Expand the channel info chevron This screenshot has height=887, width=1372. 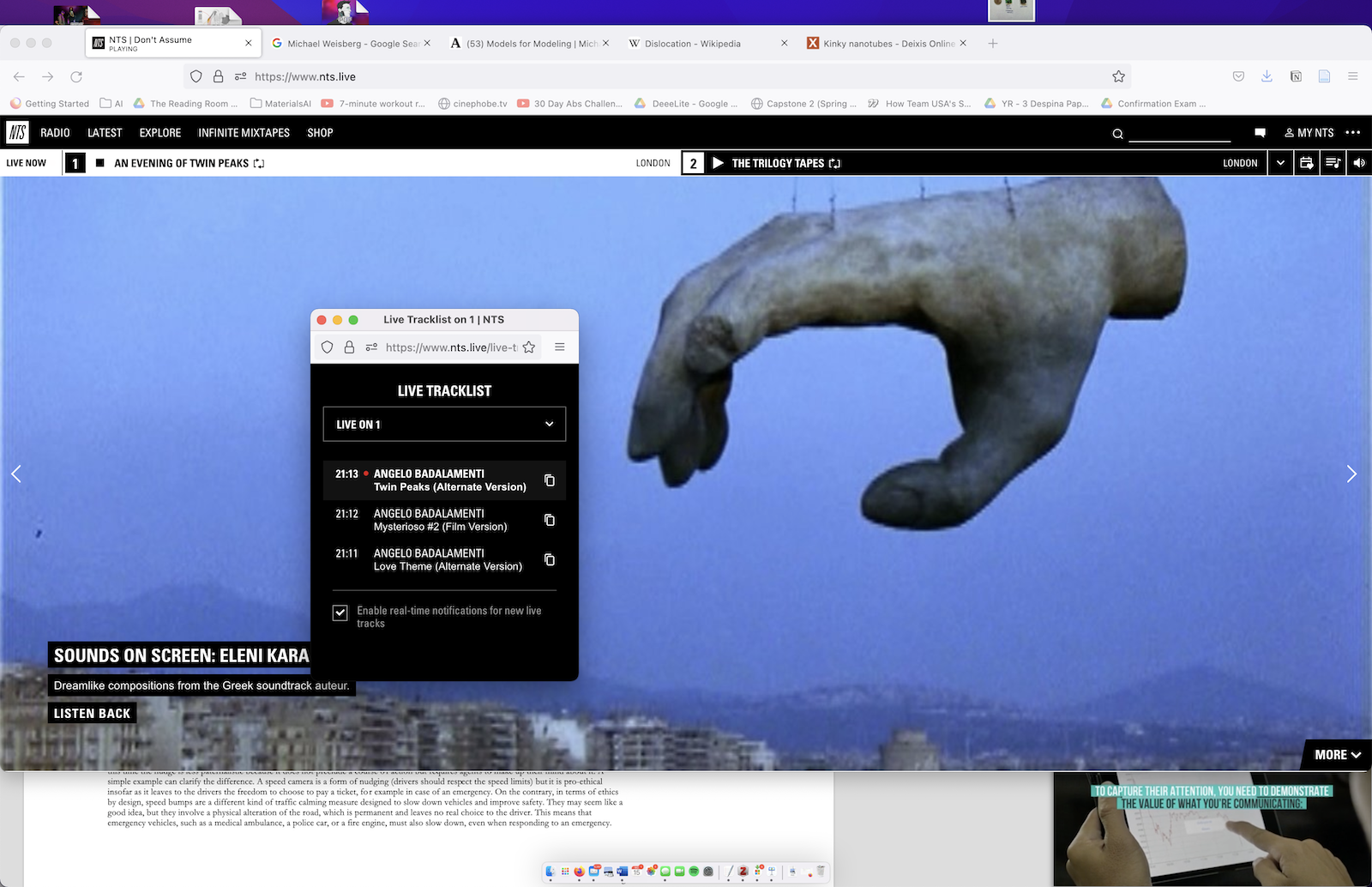pos(1280,163)
